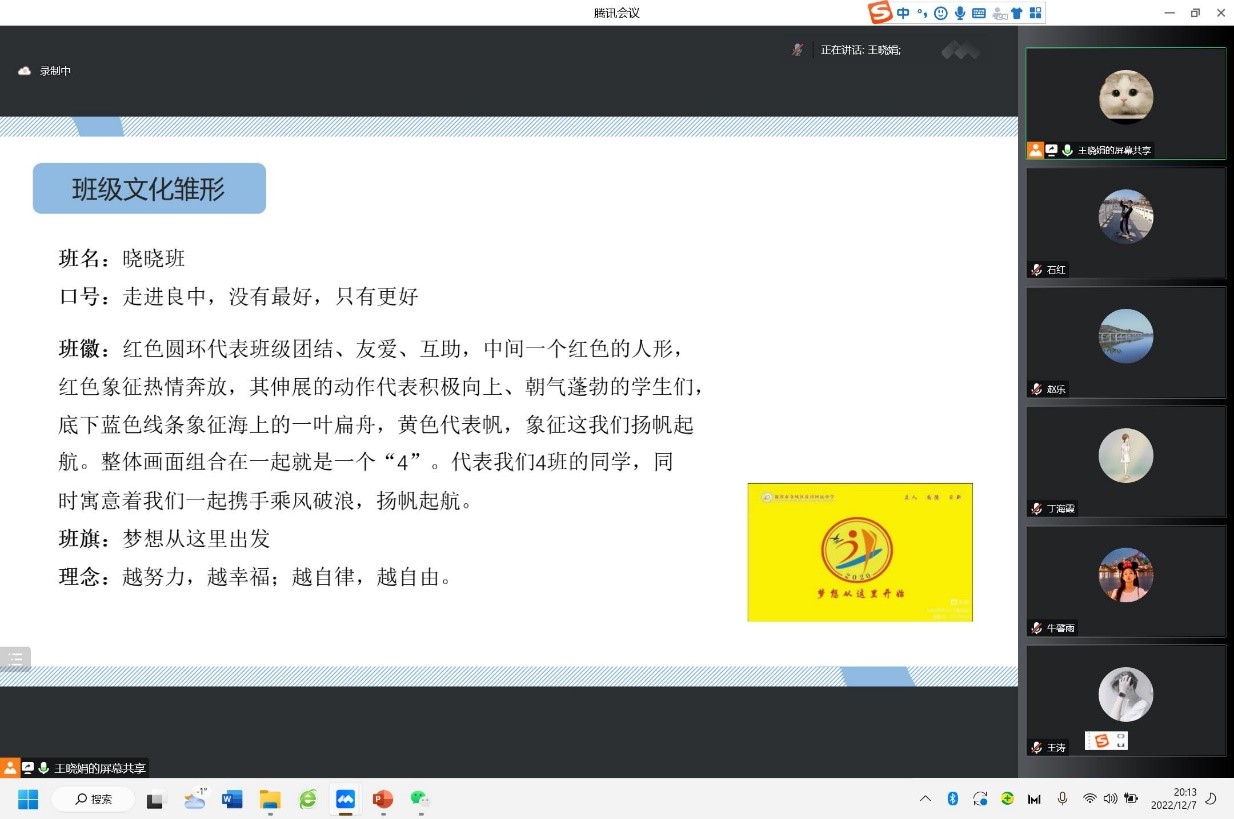This screenshot has width=1234, height=819.
Task: Open PowerPoint from the taskbar
Action: [382, 799]
